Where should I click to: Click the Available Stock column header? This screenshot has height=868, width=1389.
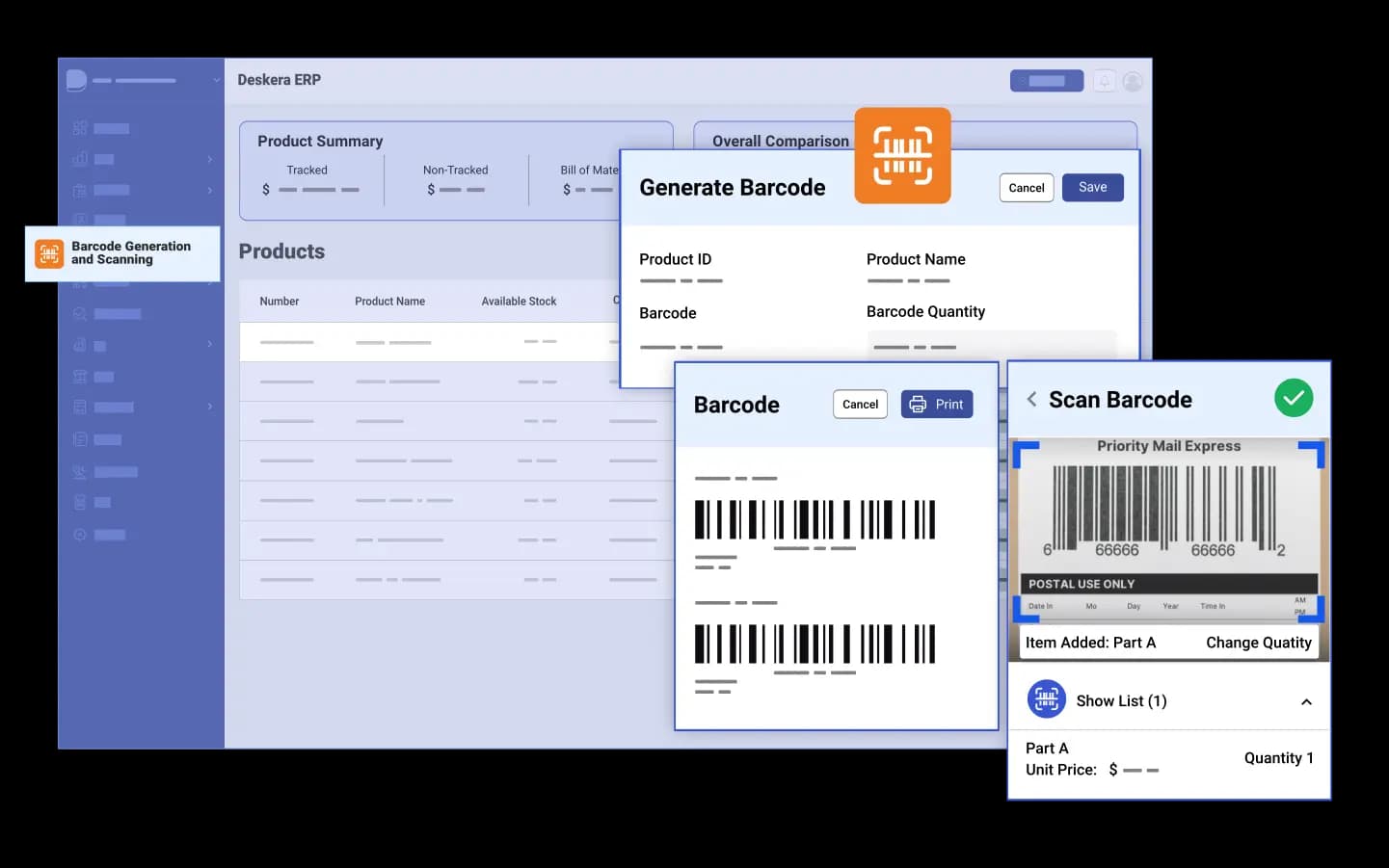coord(519,302)
